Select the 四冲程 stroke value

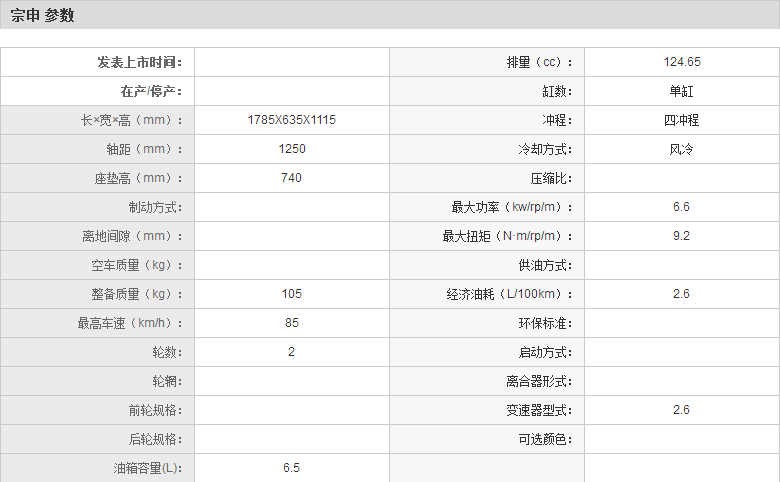tap(681, 120)
